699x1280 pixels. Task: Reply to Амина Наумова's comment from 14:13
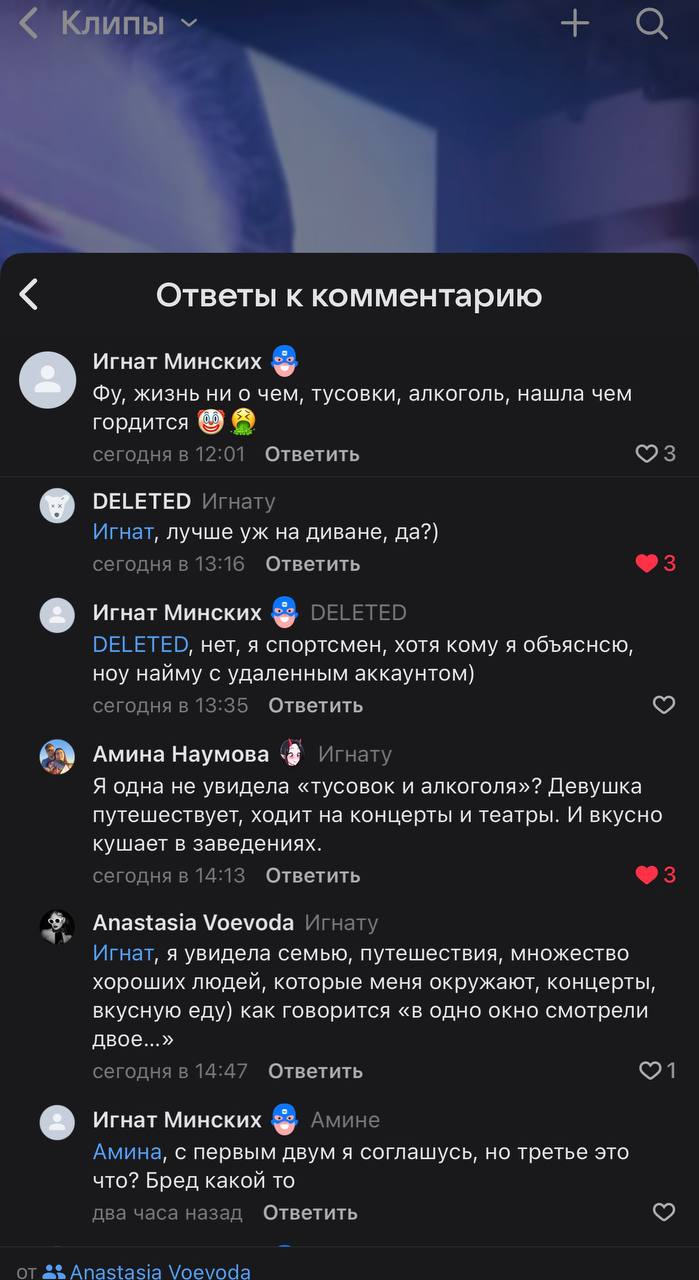(312, 875)
